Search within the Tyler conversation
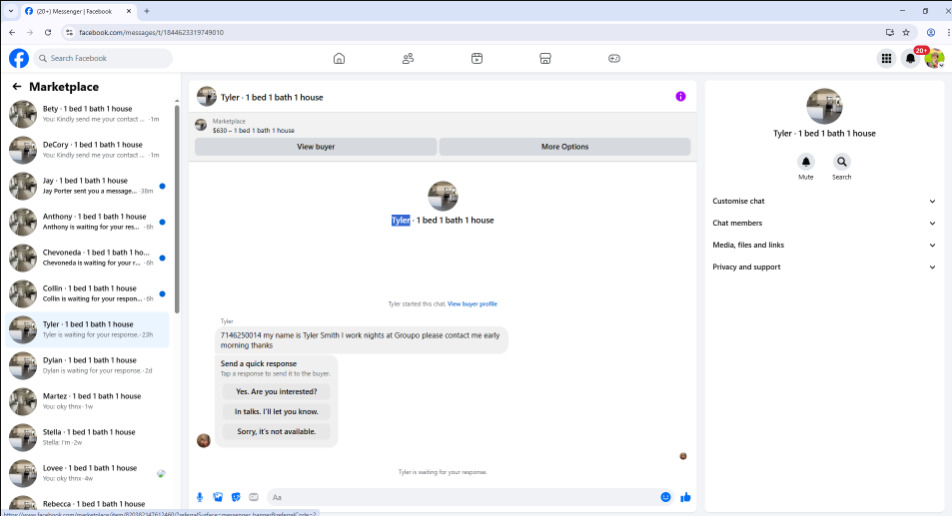This screenshot has width=952, height=516. 842,161
